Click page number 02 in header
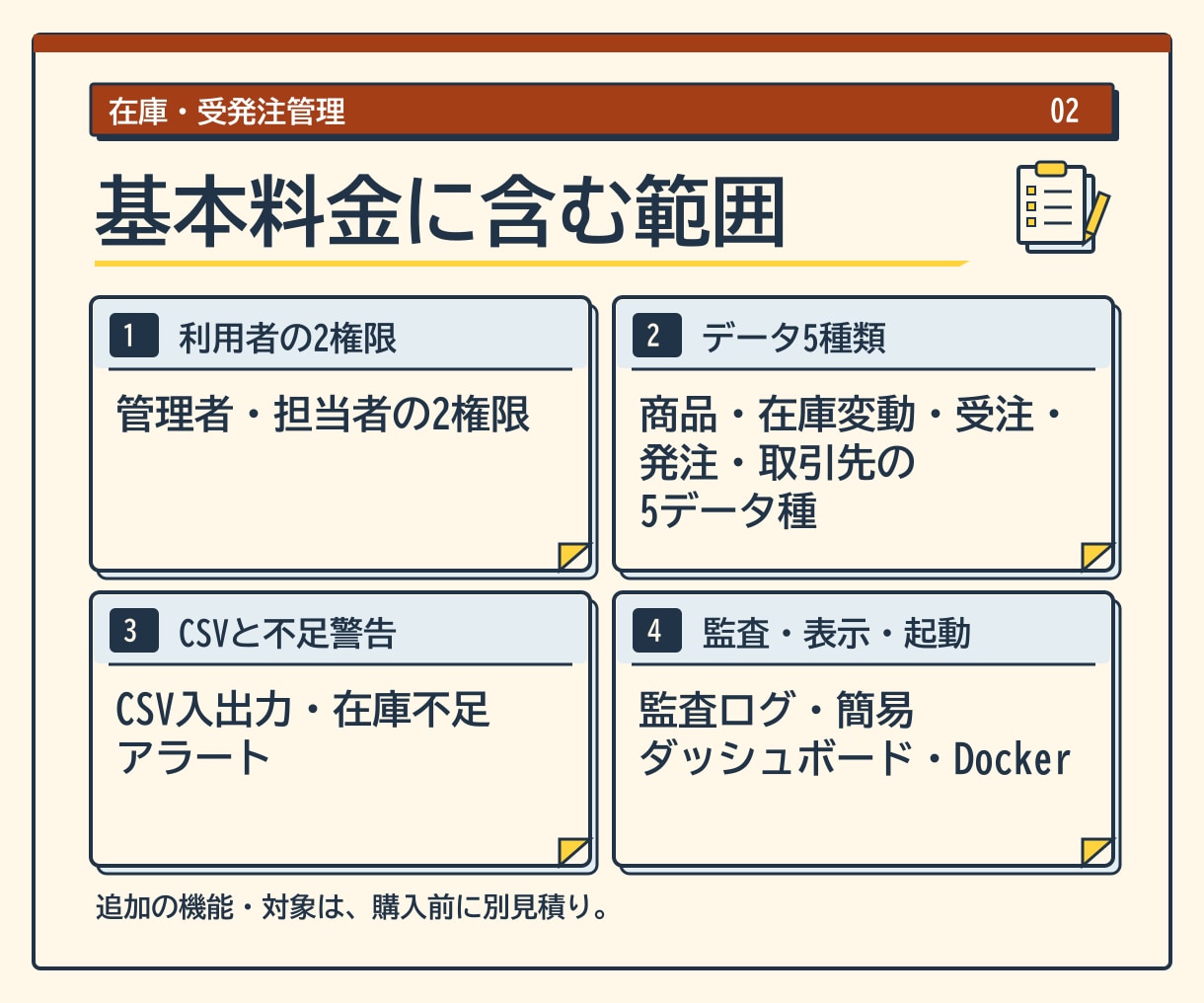 click(x=1065, y=111)
